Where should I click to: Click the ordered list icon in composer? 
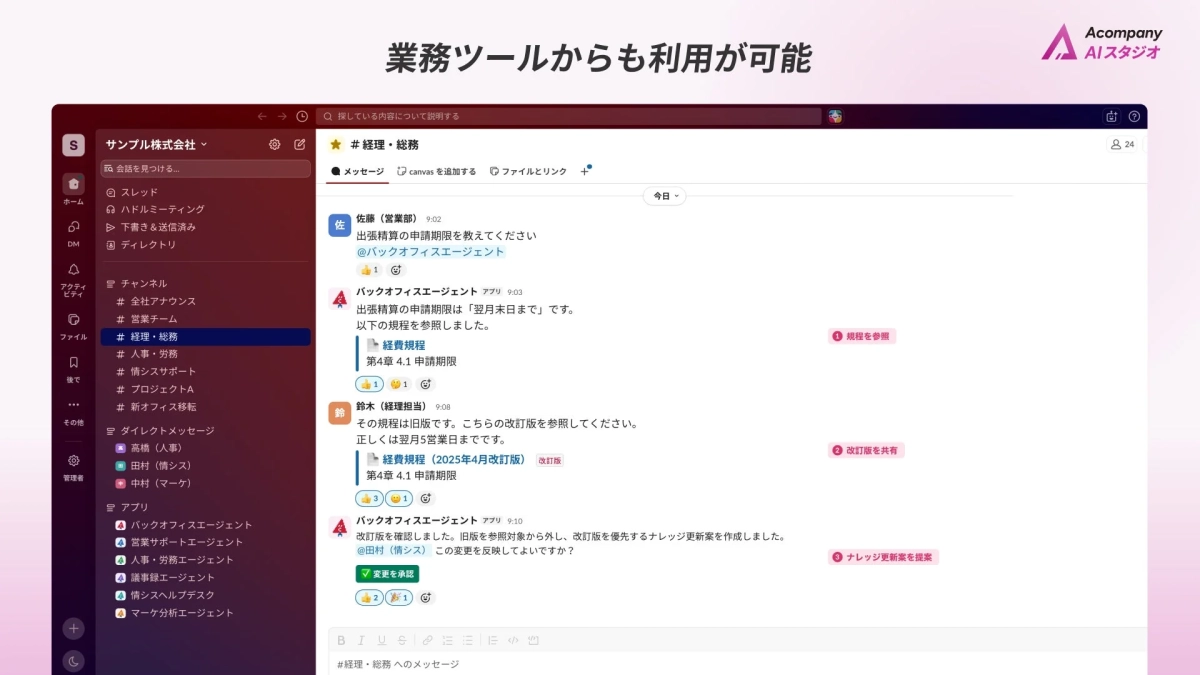[x=447, y=640]
